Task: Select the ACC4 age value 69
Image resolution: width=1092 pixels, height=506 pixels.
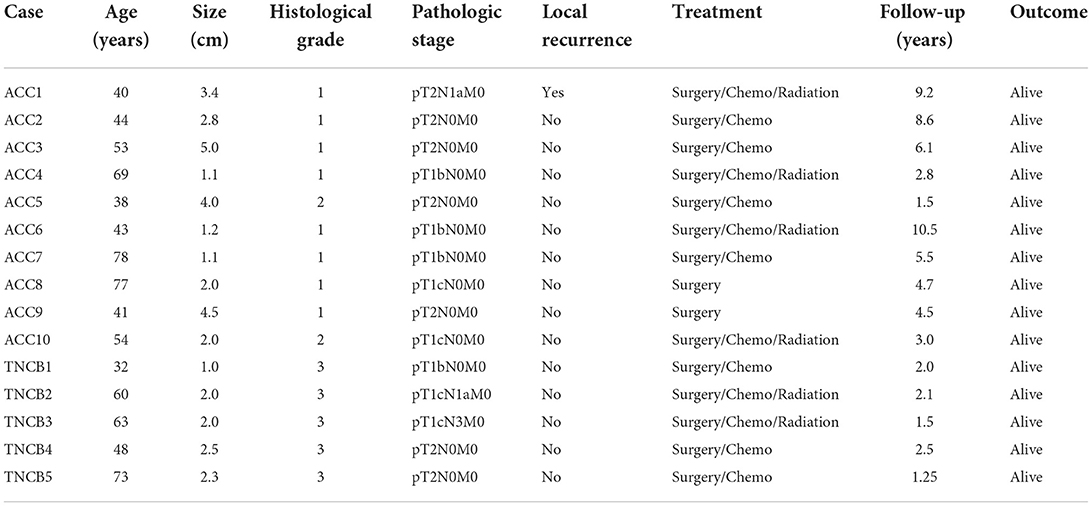Action: click(x=121, y=175)
